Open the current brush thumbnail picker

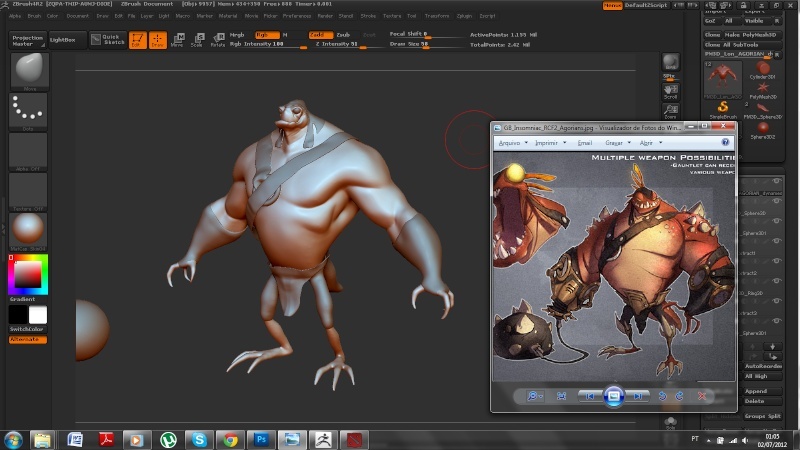29,70
